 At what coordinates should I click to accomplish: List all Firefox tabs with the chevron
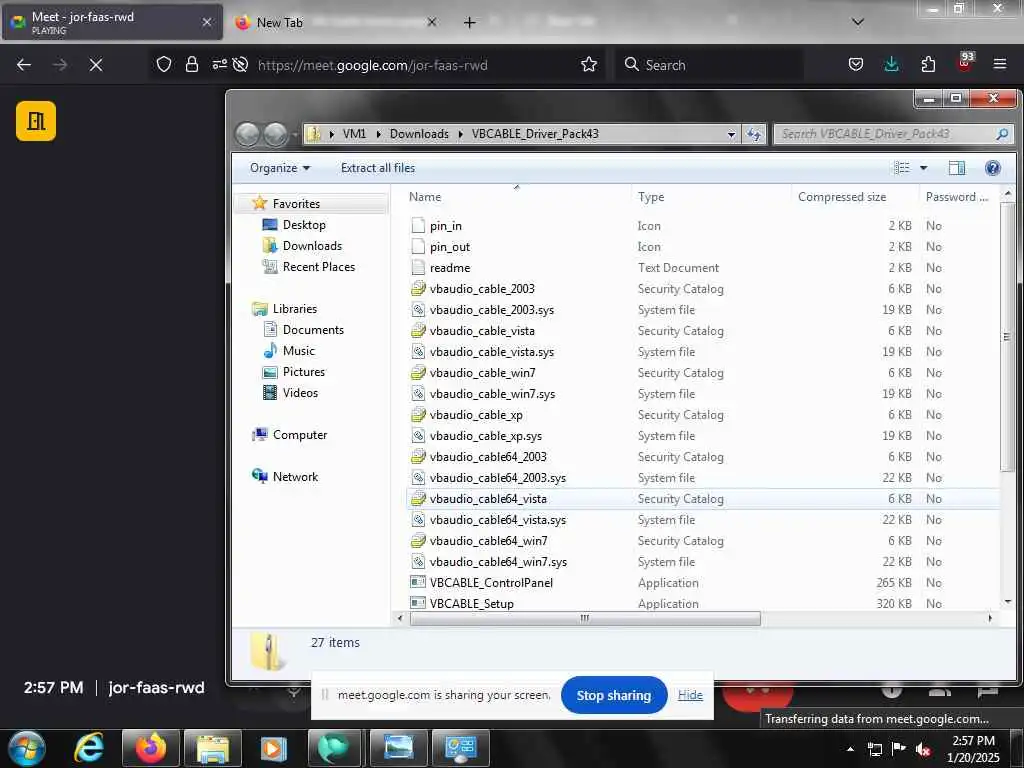tap(858, 22)
